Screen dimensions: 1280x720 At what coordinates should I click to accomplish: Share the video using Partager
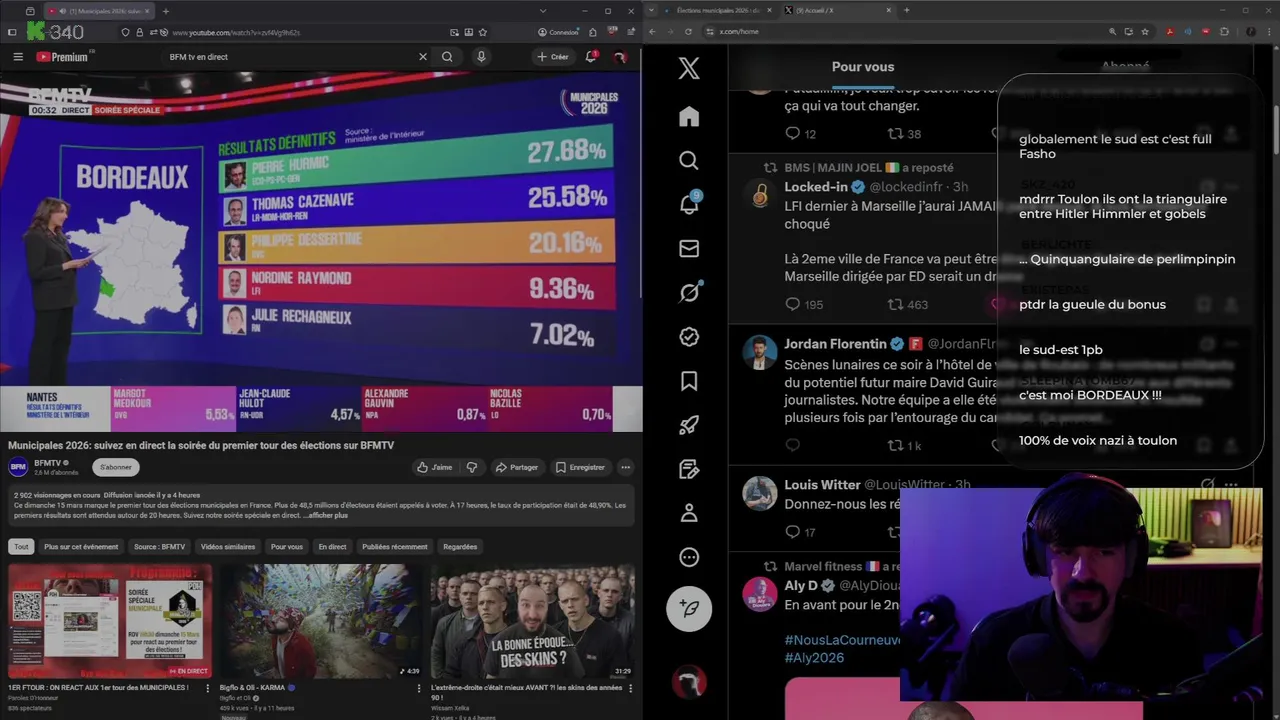coord(517,467)
